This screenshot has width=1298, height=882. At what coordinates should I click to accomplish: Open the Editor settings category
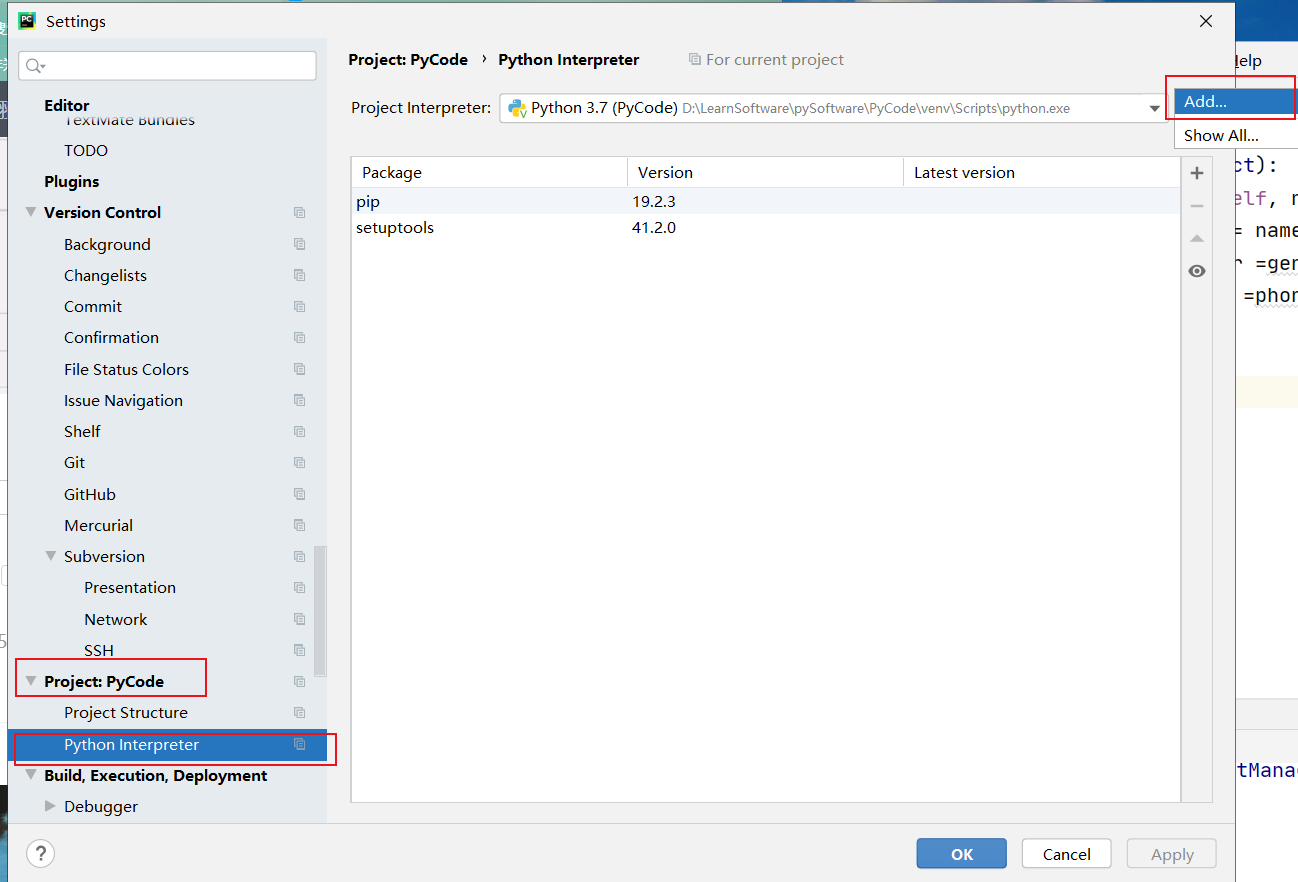click(x=67, y=105)
